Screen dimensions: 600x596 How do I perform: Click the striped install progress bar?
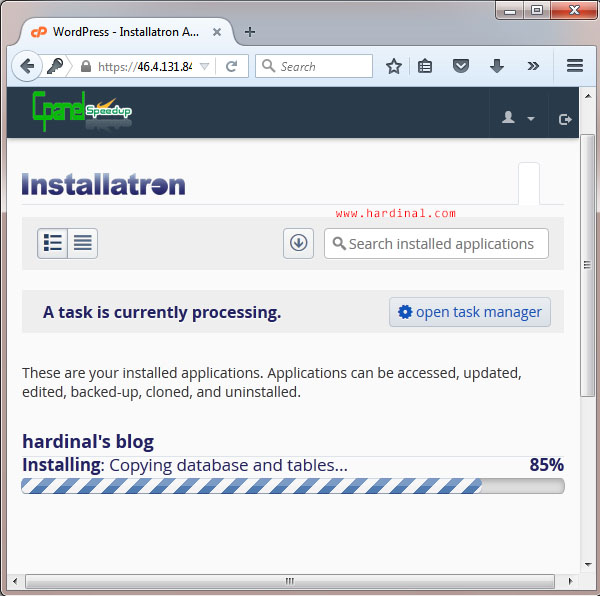[293, 486]
